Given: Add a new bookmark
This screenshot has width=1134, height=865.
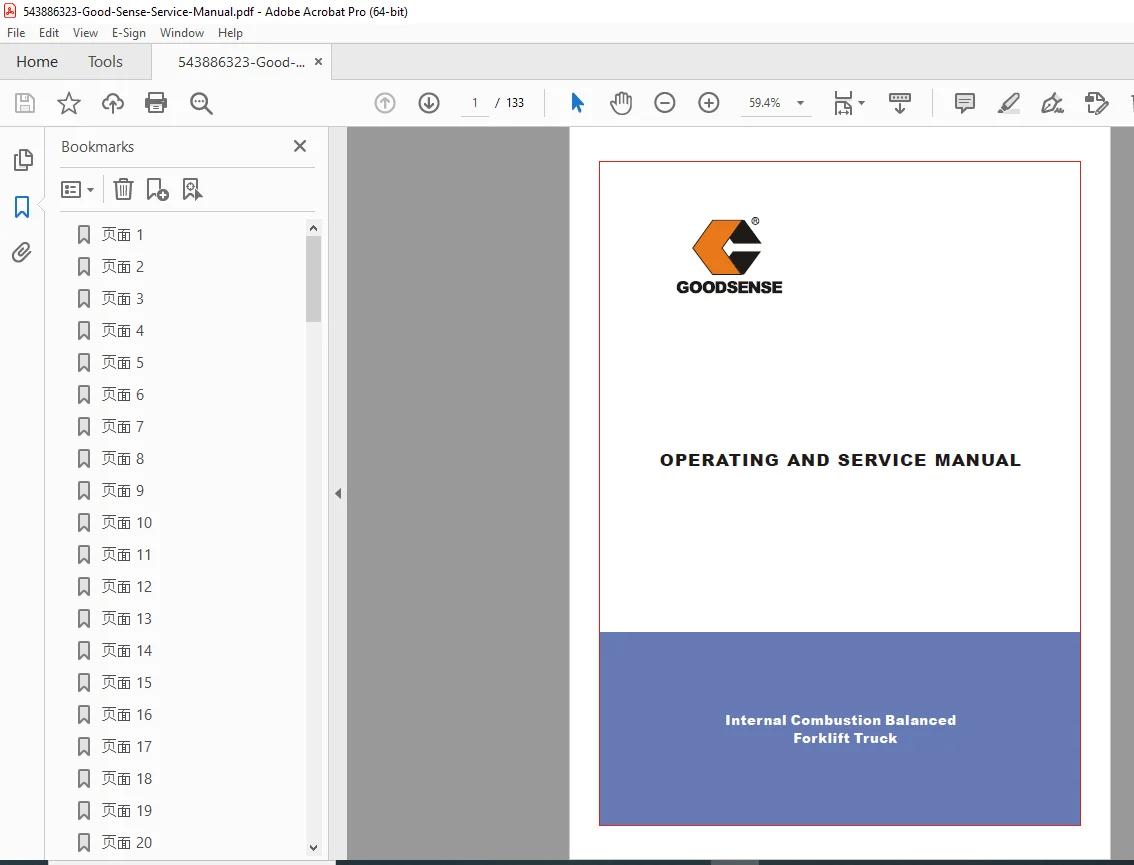Looking at the screenshot, I should tap(157, 189).
